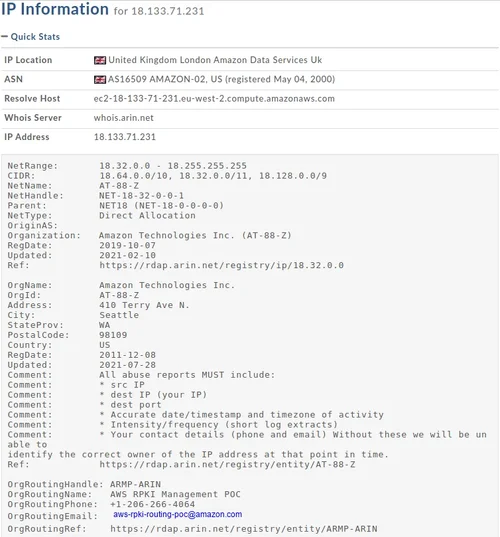Click the CIDR value 18.64.0.0/10 line
This screenshot has height=537, width=500.
pyautogui.click(x=213, y=176)
